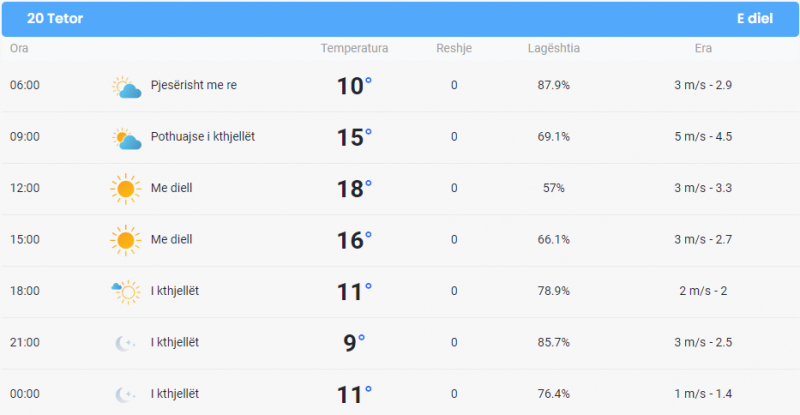The width and height of the screenshot is (800, 415).
Task: Select the 9° temperature at 21:00
Action: 354,343
